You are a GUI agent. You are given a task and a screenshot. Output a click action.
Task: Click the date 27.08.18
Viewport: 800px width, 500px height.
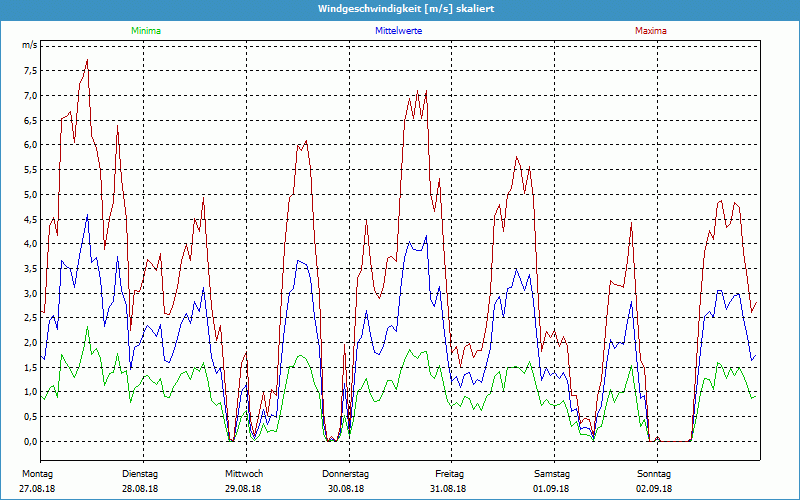pos(37,489)
